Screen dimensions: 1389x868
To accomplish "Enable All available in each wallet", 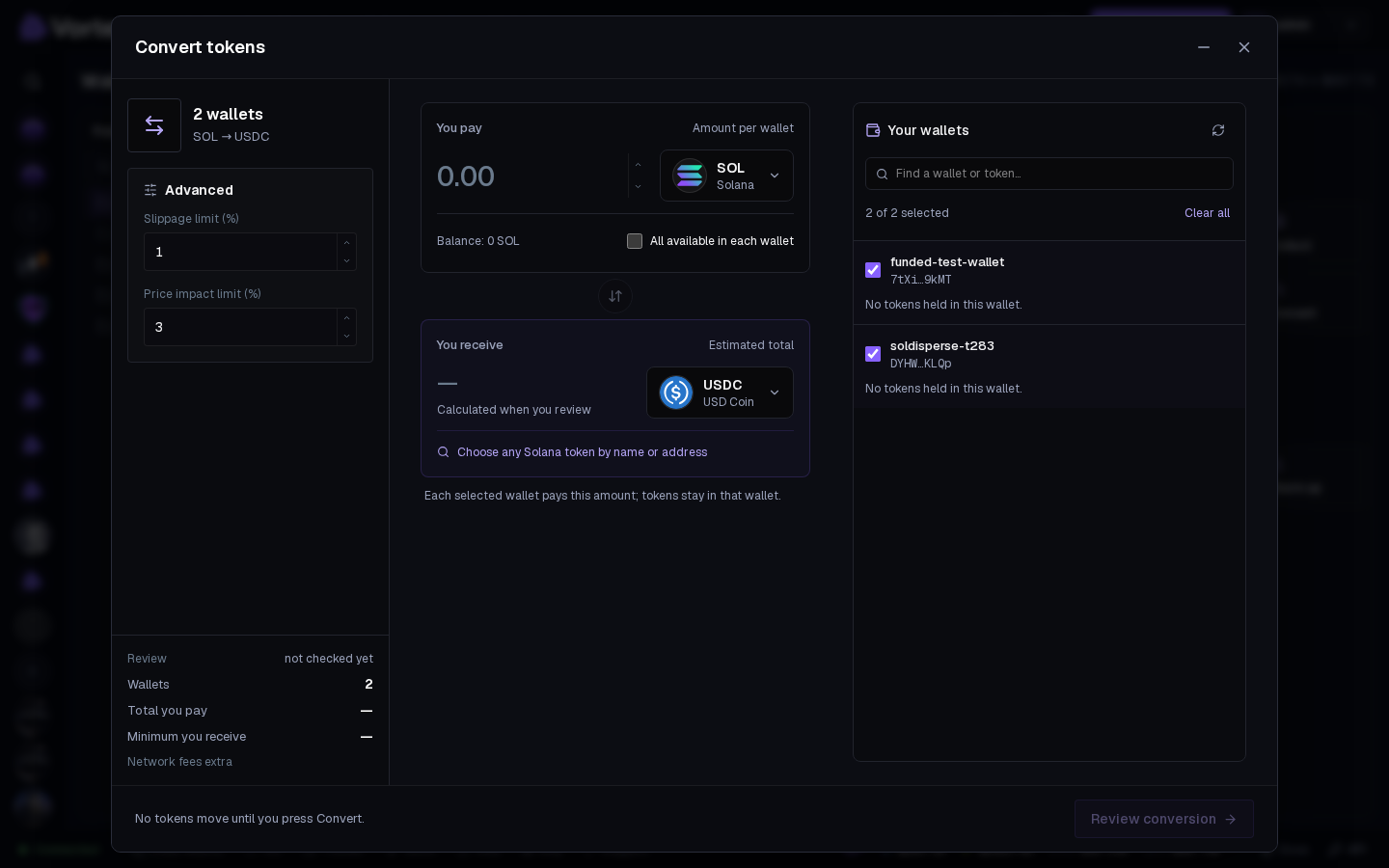I will click(635, 241).
